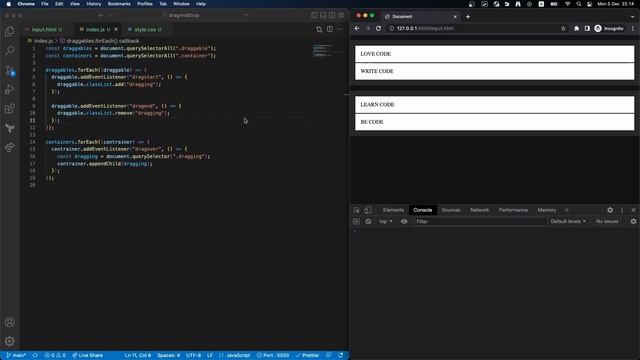Open History menu in menu bar

[x=93, y=4]
